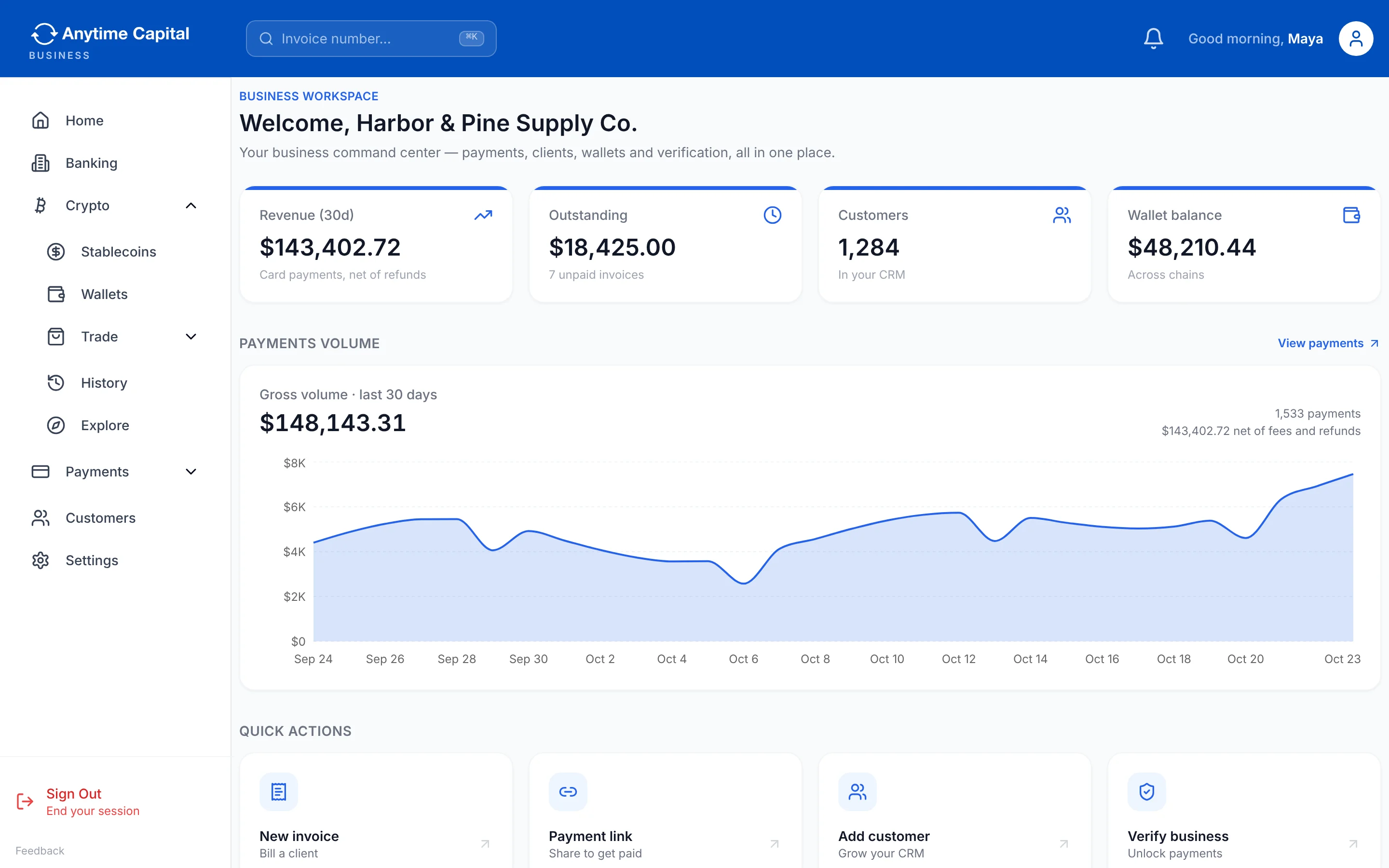Open the Revenue (30d) card
Viewport: 1389px width, 868px height.
[x=376, y=244]
